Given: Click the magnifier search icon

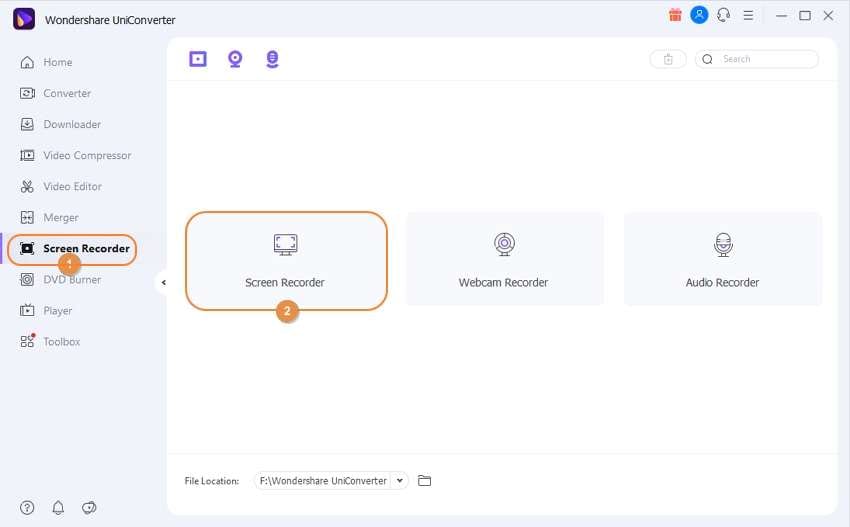Looking at the screenshot, I should coord(707,59).
